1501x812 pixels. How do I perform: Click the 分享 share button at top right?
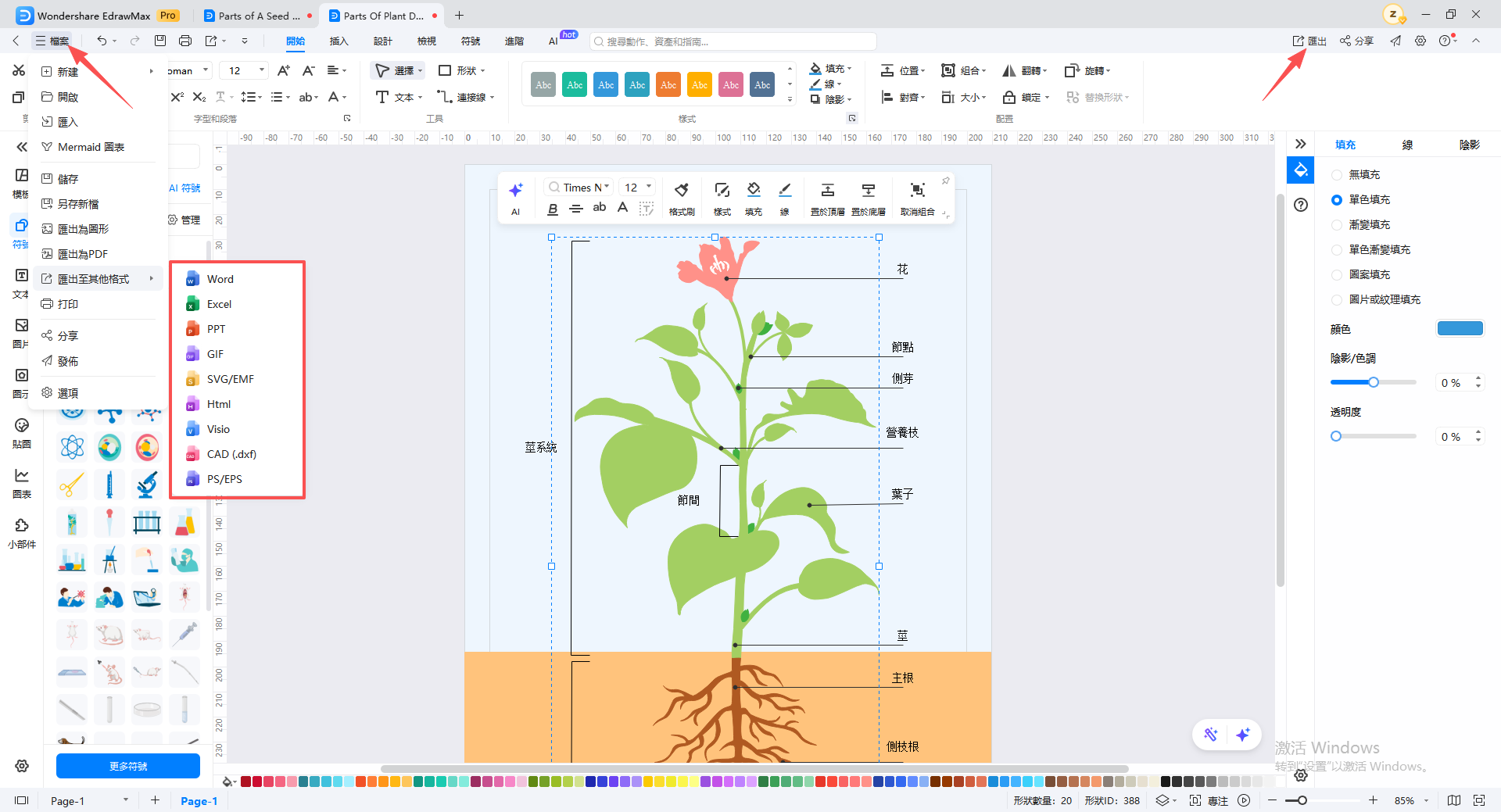1356,41
